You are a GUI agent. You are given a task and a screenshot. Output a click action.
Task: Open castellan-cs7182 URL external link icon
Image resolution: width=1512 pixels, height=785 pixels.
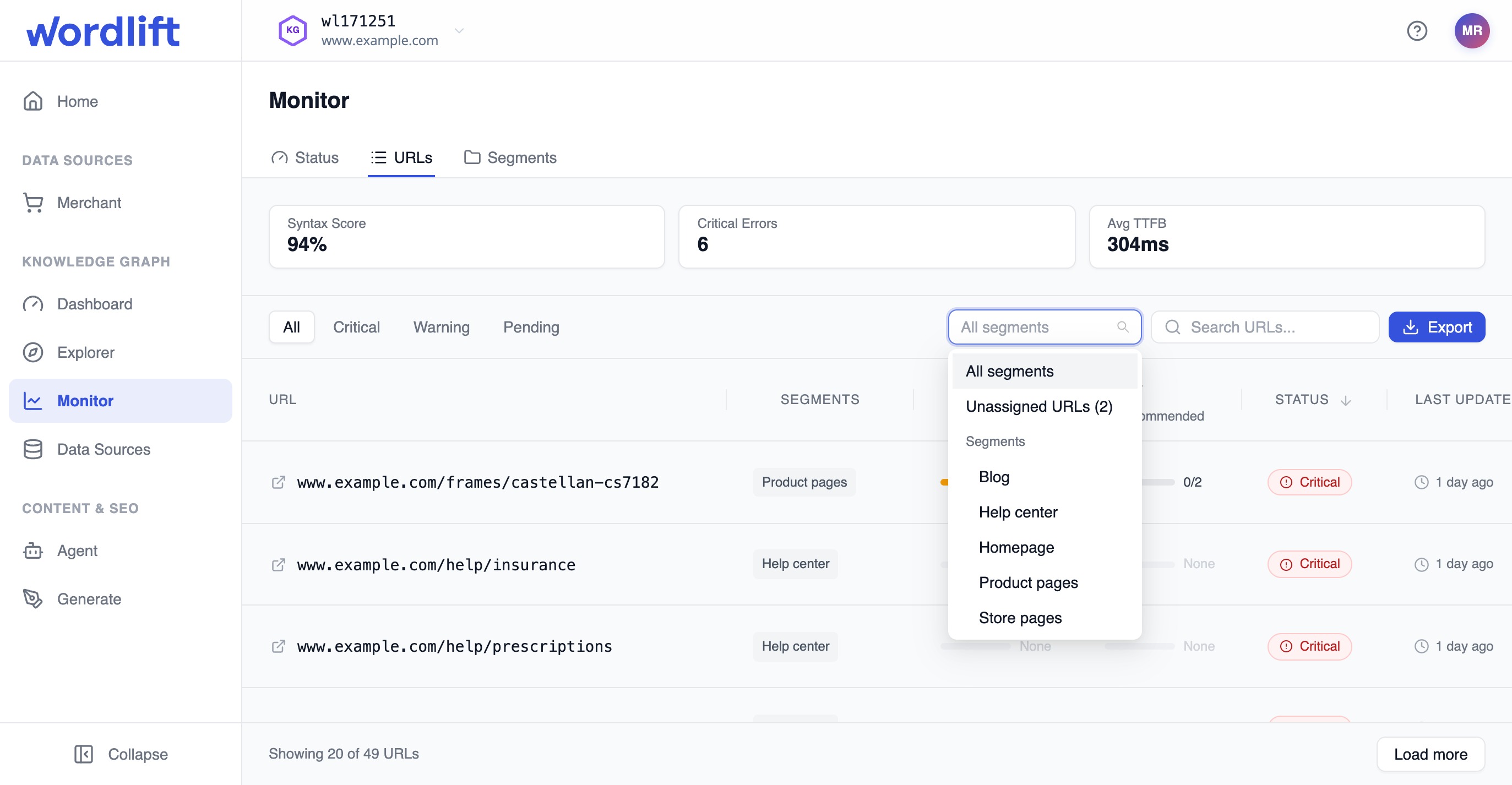point(278,482)
